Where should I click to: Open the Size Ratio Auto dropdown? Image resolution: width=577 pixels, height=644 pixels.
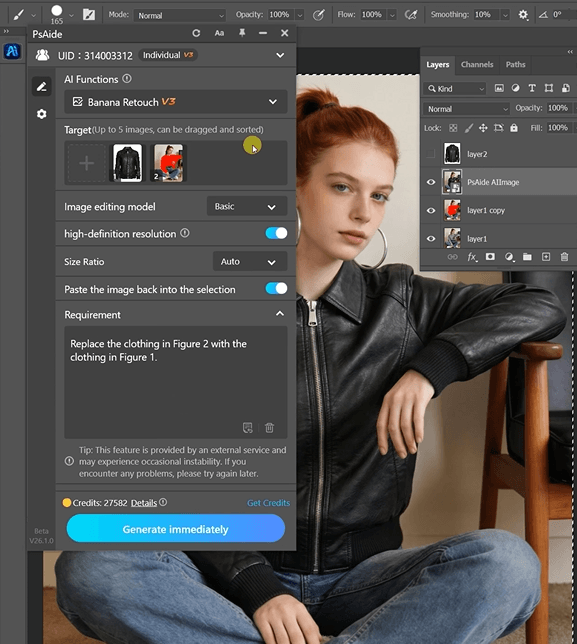point(250,262)
